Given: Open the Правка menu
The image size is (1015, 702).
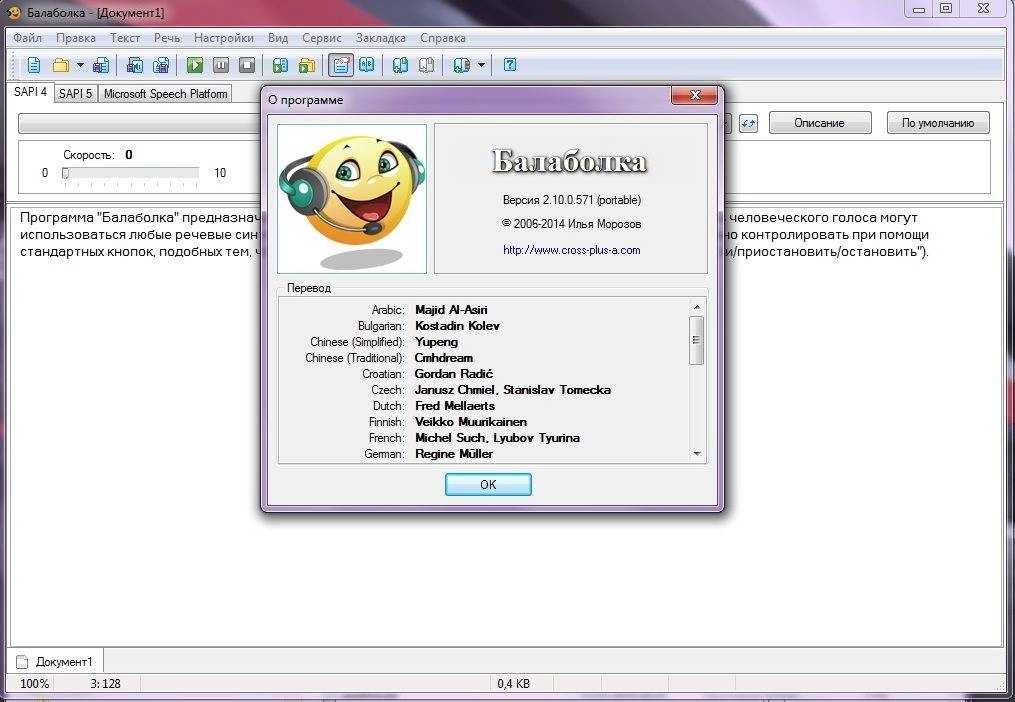Looking at the screenshot, I should coord(76,38).
